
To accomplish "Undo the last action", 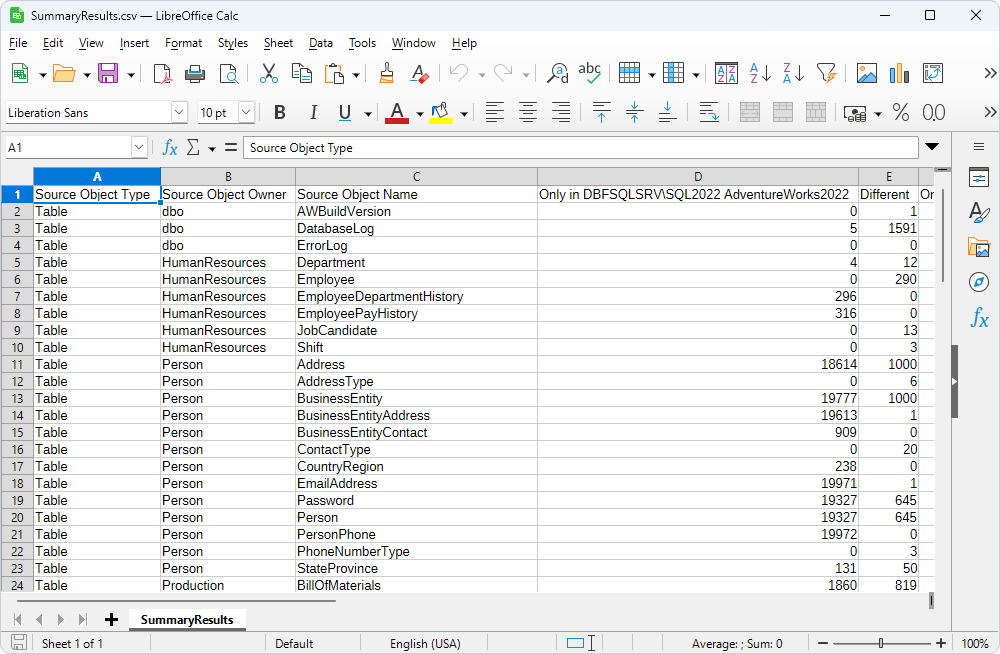I will (459, 73).
